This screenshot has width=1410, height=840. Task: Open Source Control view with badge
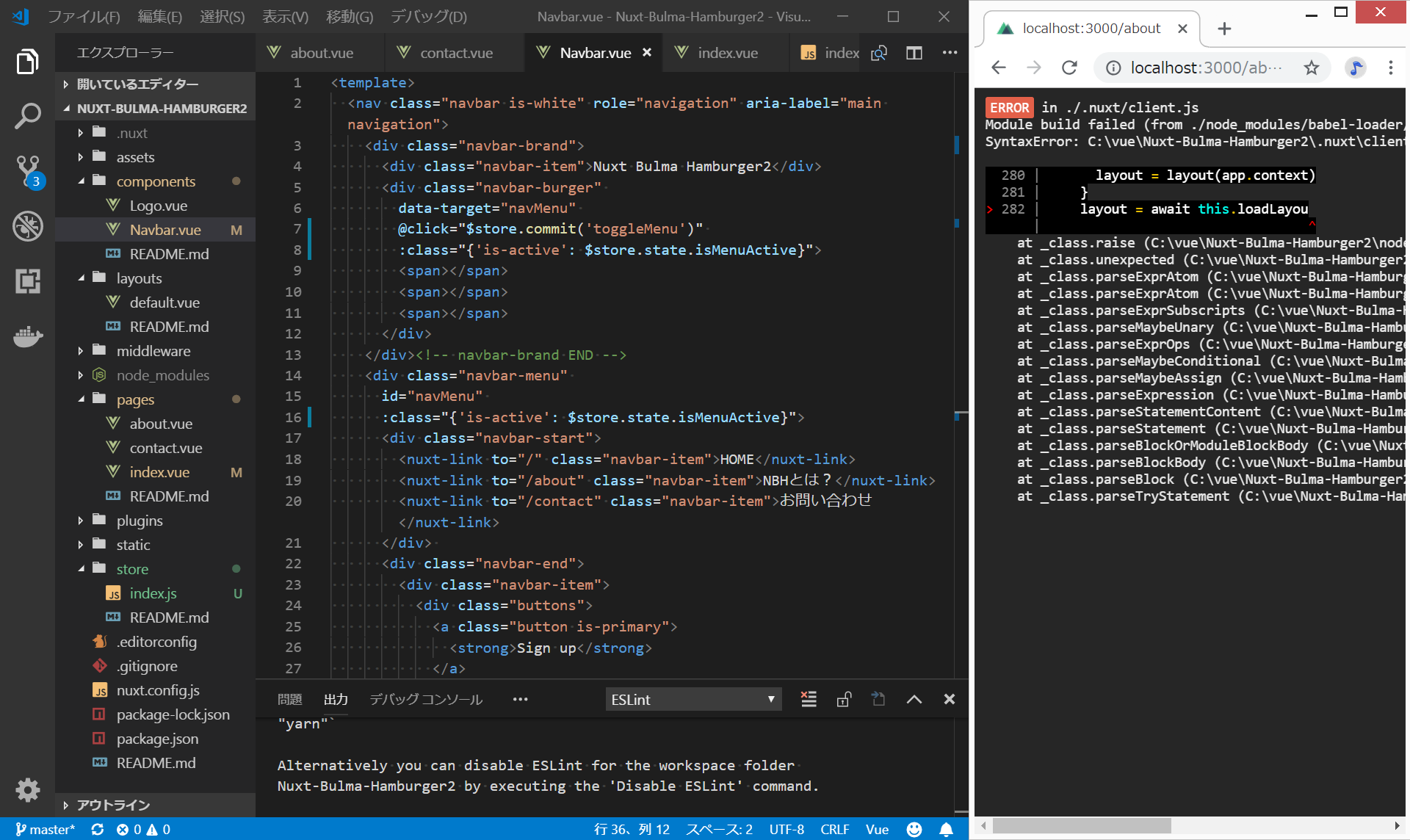(27, 171)
